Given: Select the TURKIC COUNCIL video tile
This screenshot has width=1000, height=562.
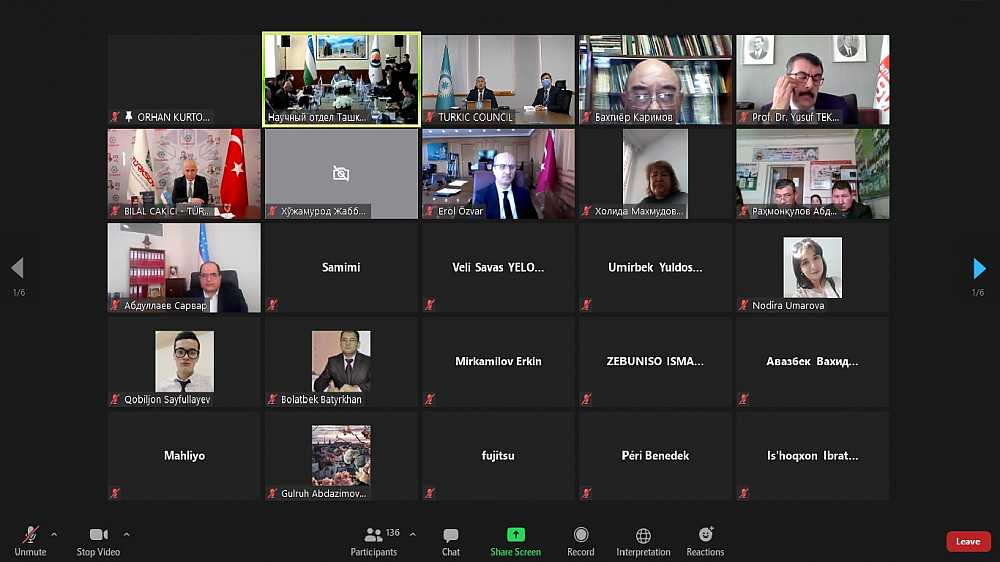Looking at the screenshot, I should [498, 80].
